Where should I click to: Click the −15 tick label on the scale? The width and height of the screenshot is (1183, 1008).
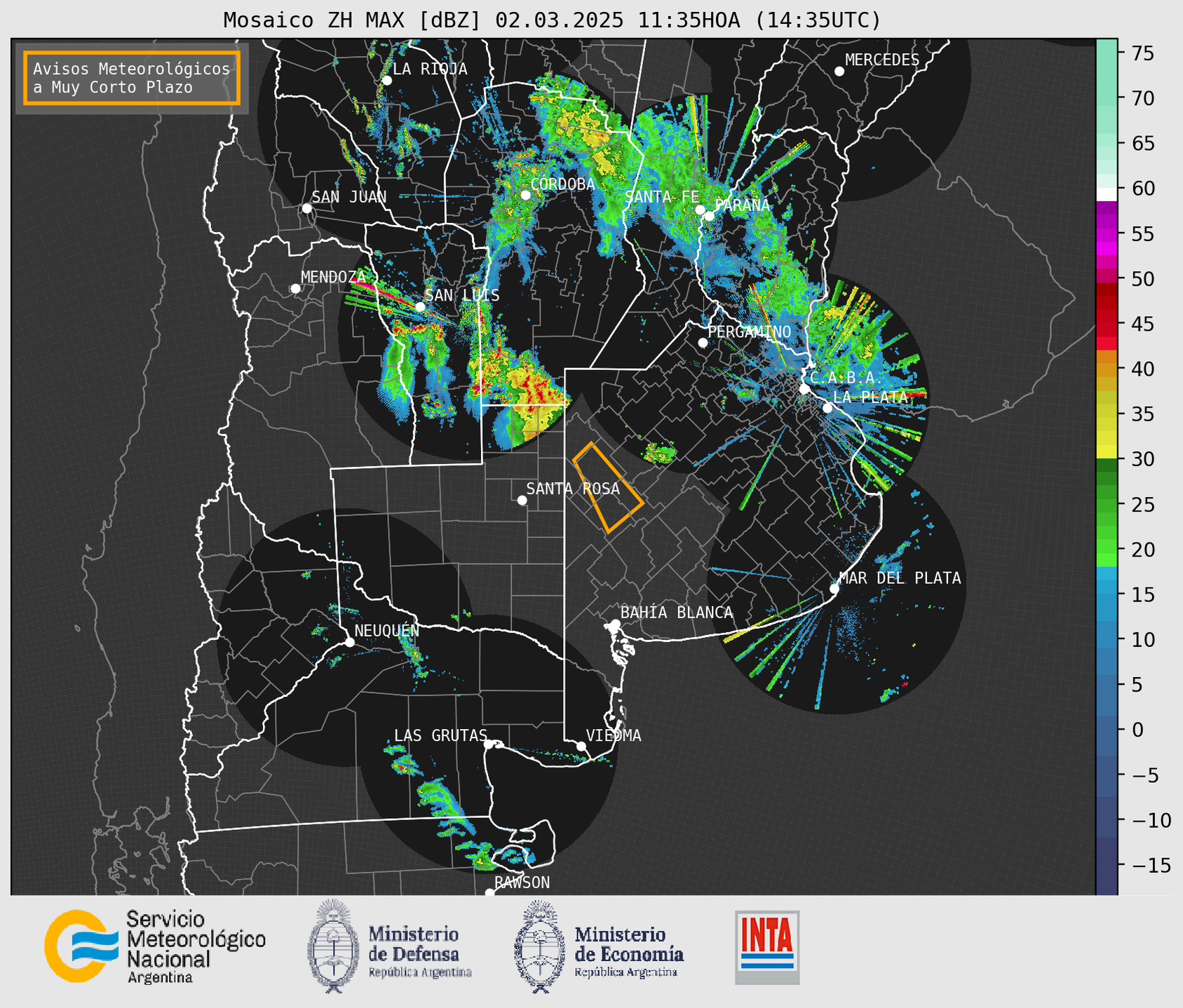point(1151,865)
